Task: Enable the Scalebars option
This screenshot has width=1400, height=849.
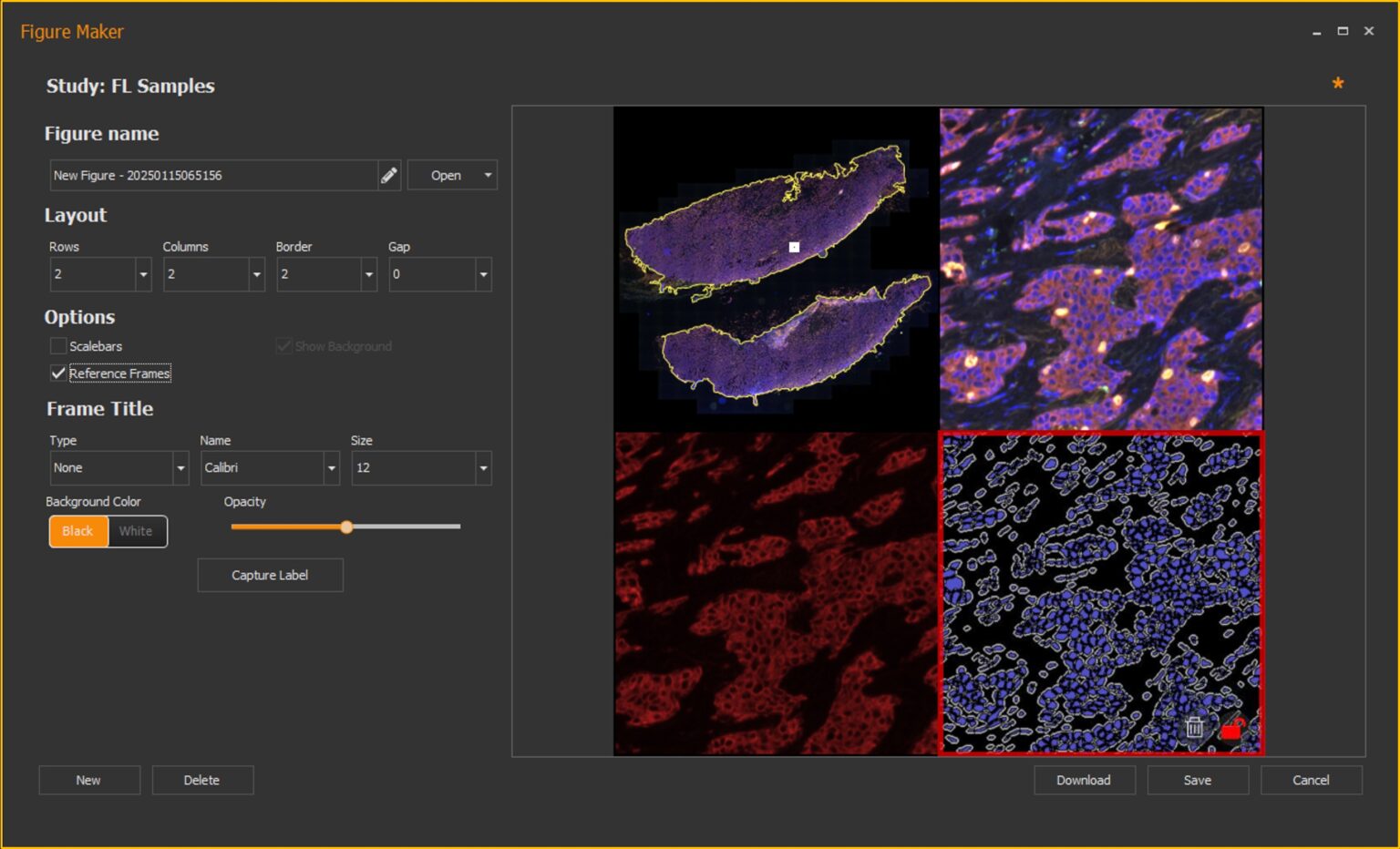Action: tap(58, 346)
